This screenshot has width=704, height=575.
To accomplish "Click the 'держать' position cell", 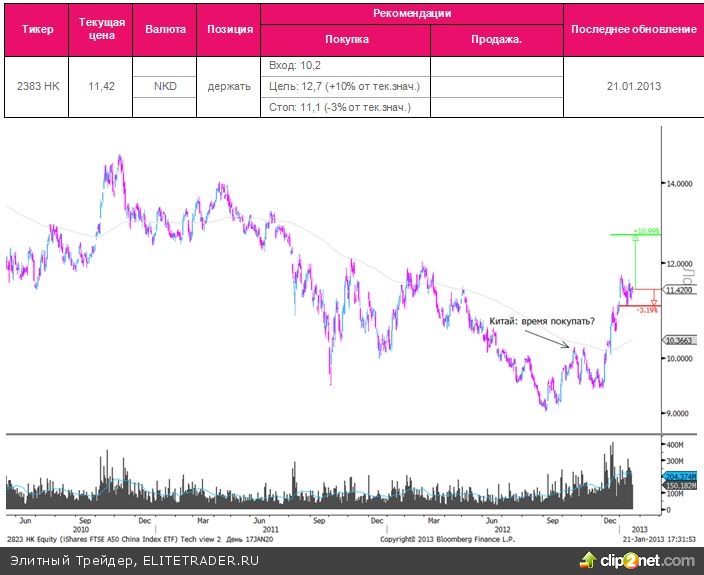I will tap(228, 86).
